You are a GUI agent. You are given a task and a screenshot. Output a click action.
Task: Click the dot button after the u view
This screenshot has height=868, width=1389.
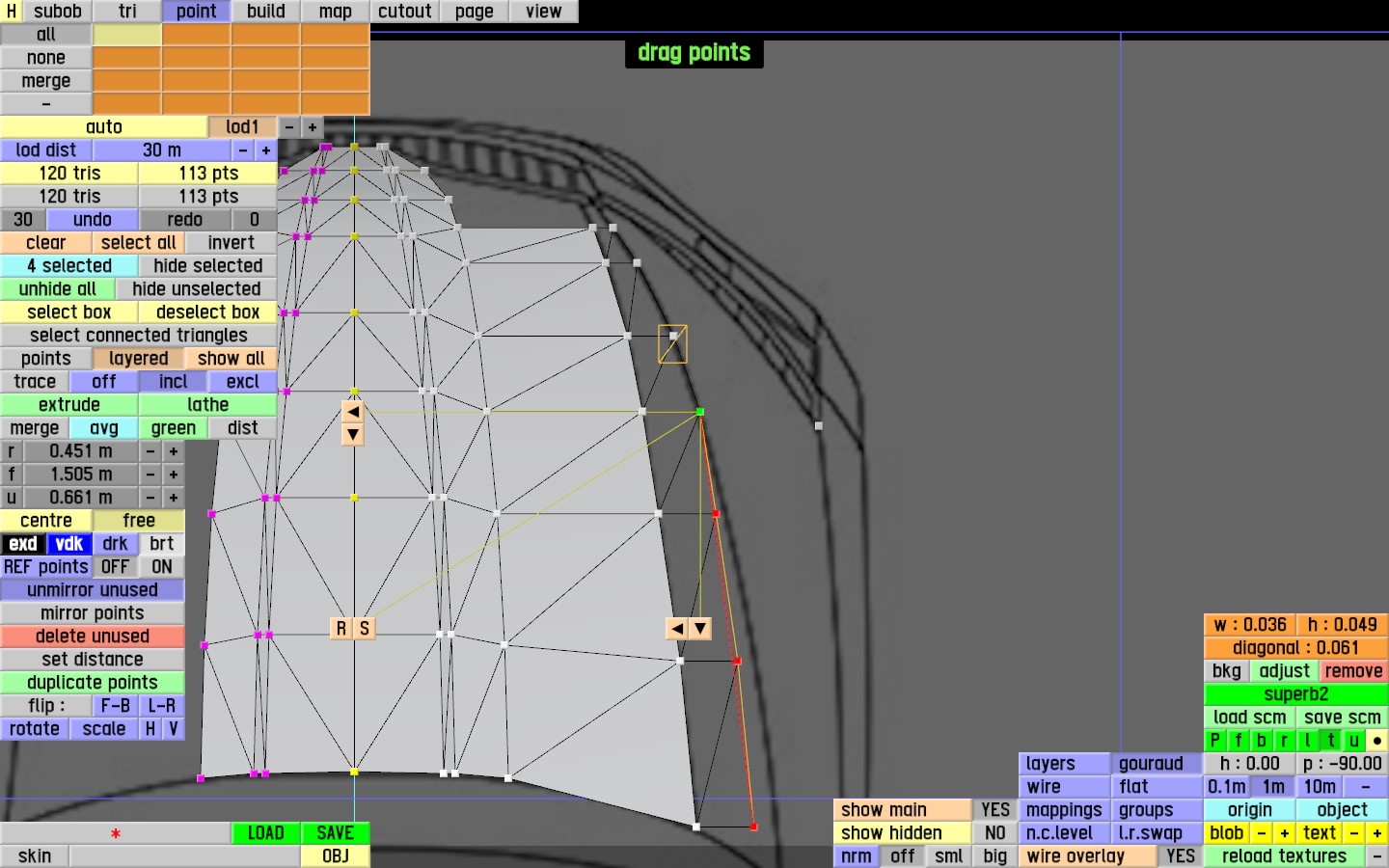tap(1377, 741)
